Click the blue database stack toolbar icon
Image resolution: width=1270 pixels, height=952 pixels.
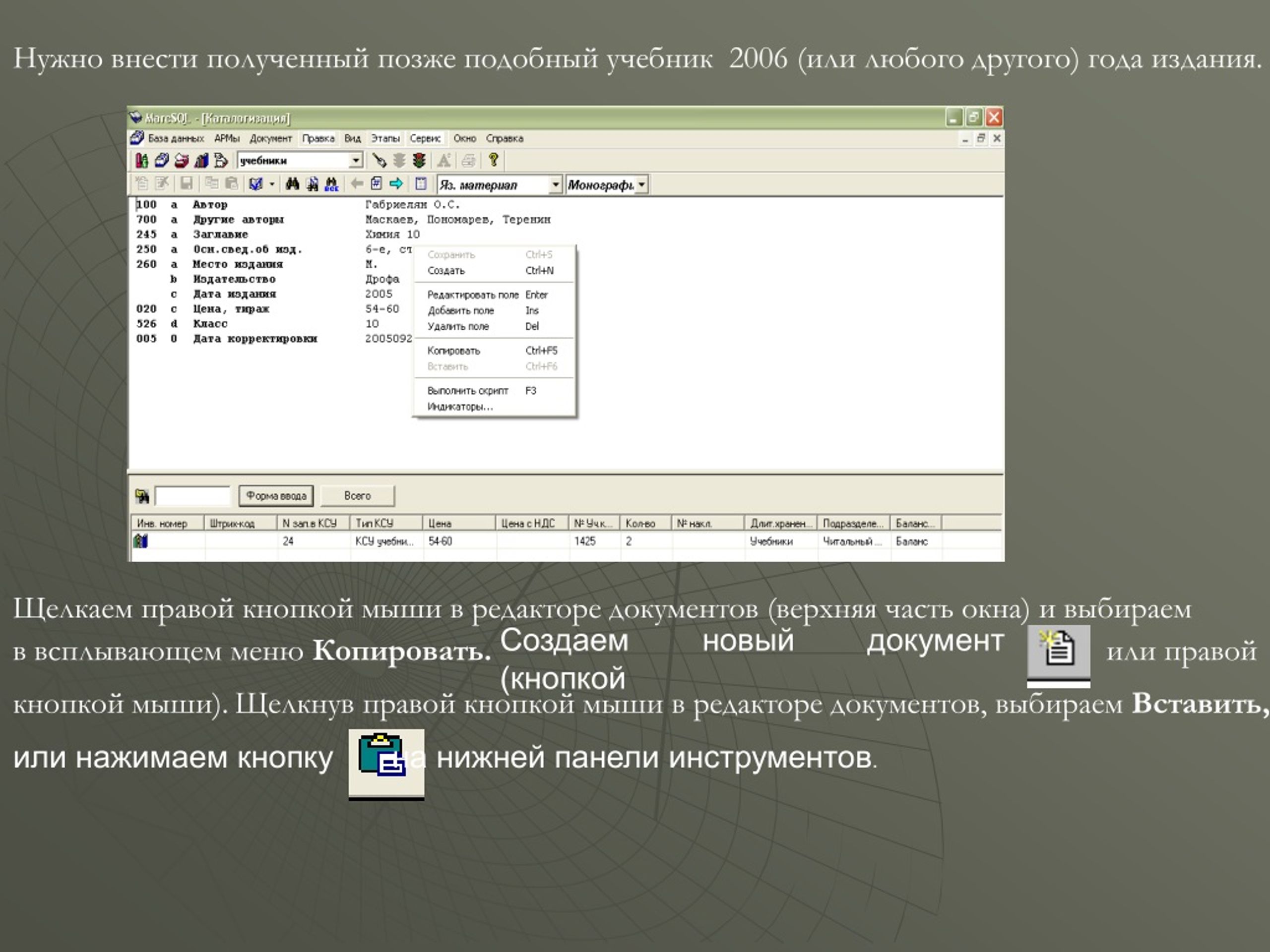point(162,161)
